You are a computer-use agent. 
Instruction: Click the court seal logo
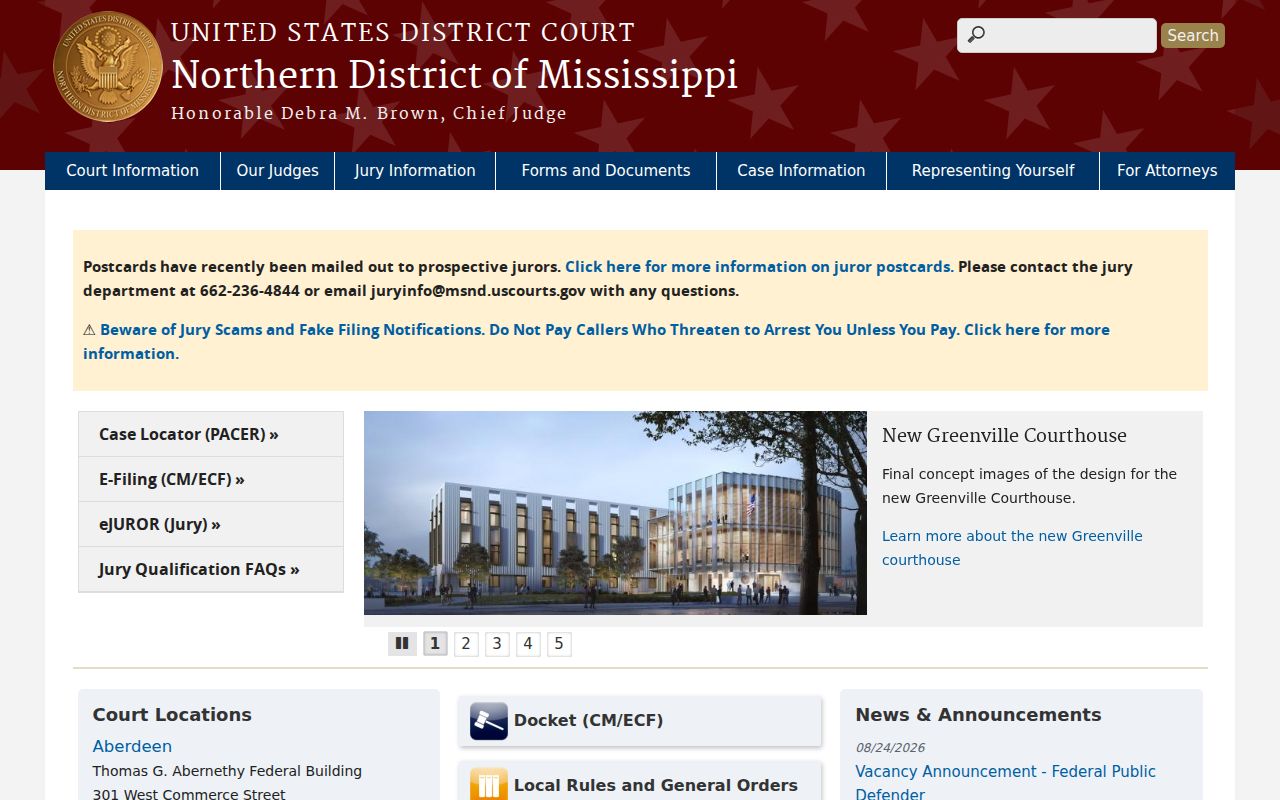108,67
